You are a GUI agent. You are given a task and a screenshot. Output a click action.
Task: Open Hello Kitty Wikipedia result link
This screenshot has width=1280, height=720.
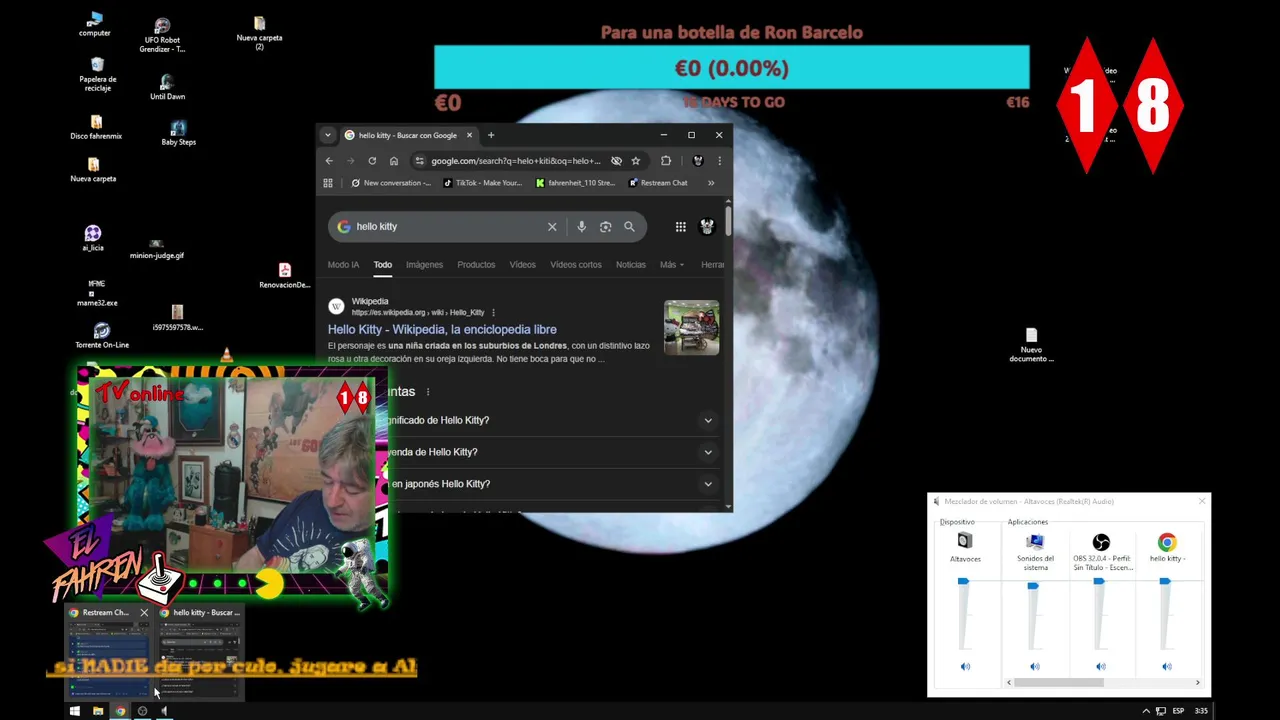pyautogui.click(x=442, y=330)
